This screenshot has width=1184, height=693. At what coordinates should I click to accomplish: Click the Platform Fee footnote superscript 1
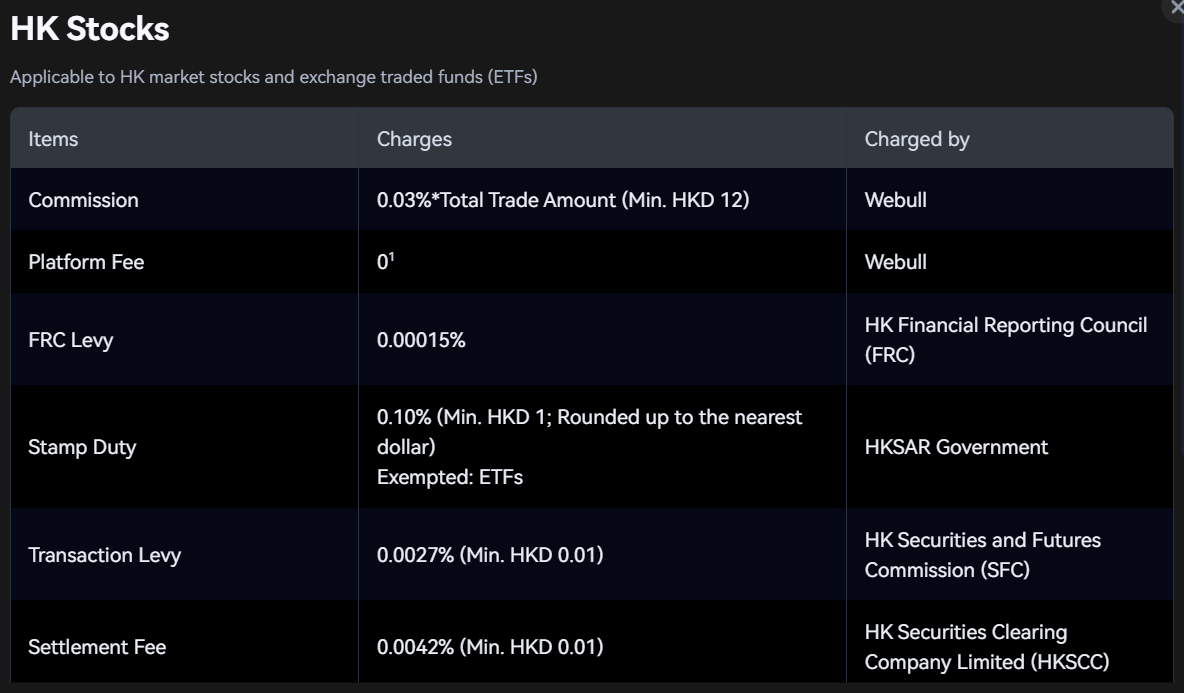(391, 257)
